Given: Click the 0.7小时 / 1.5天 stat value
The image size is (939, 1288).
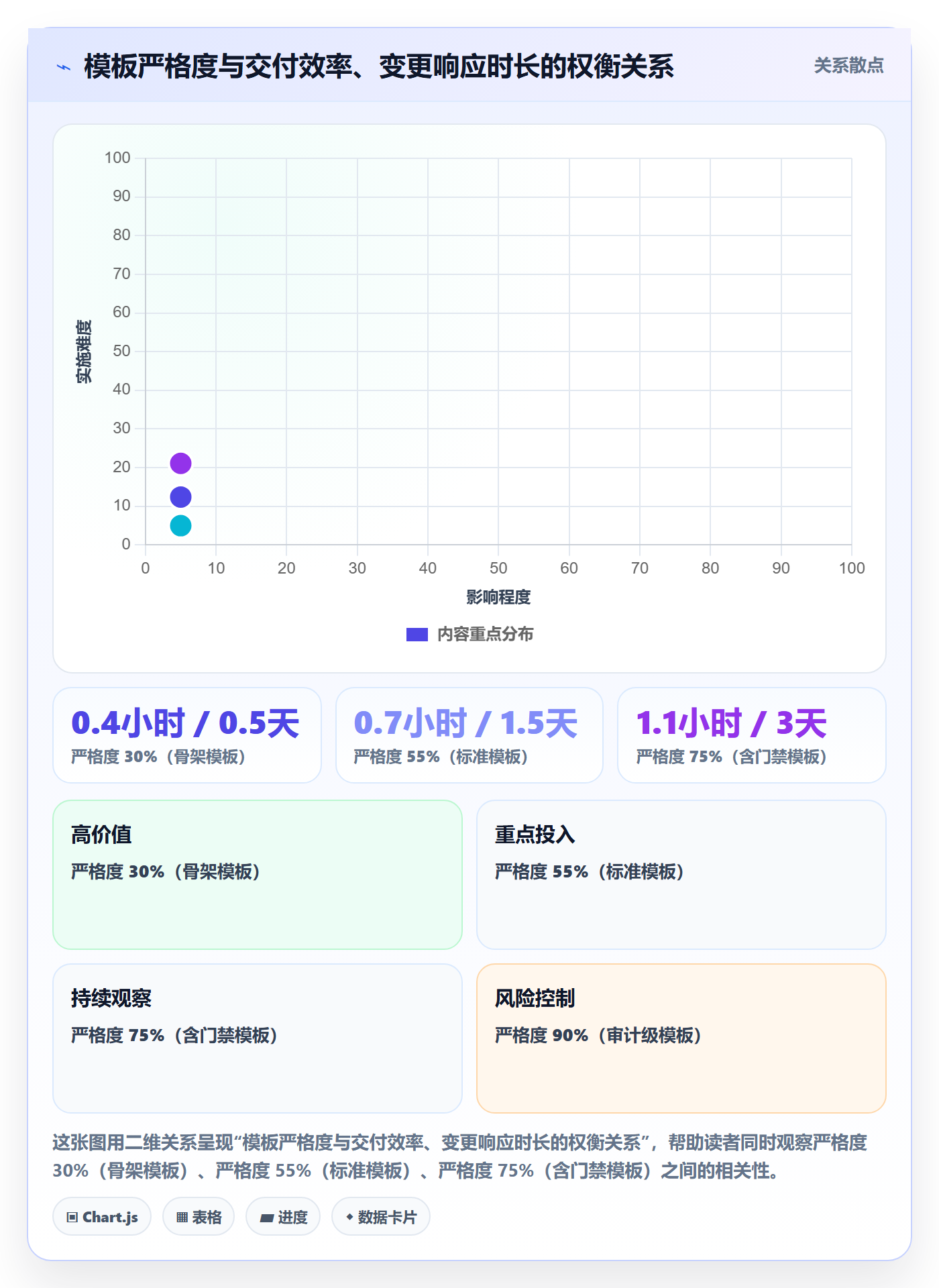Looking at the screenshot, I should [465, 723].
